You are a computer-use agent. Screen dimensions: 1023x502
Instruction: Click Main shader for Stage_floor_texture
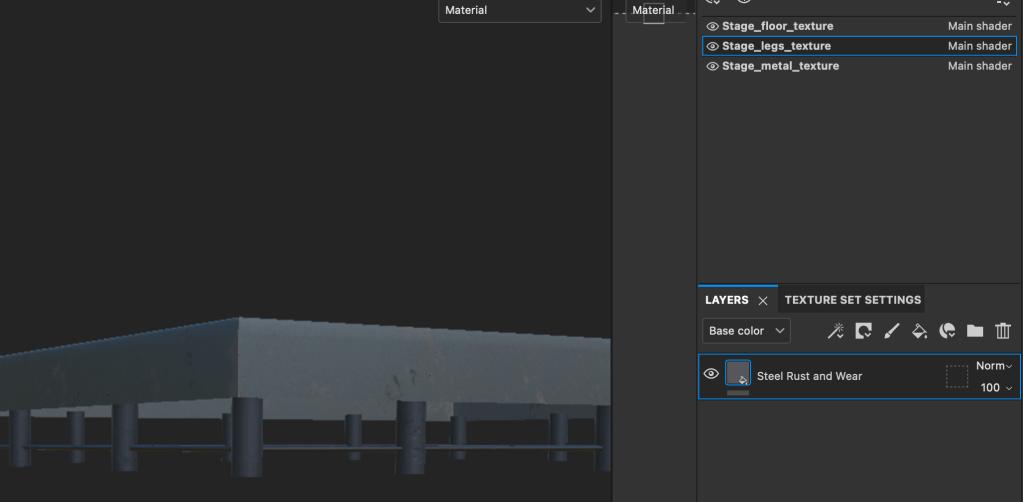click(979, 26)
